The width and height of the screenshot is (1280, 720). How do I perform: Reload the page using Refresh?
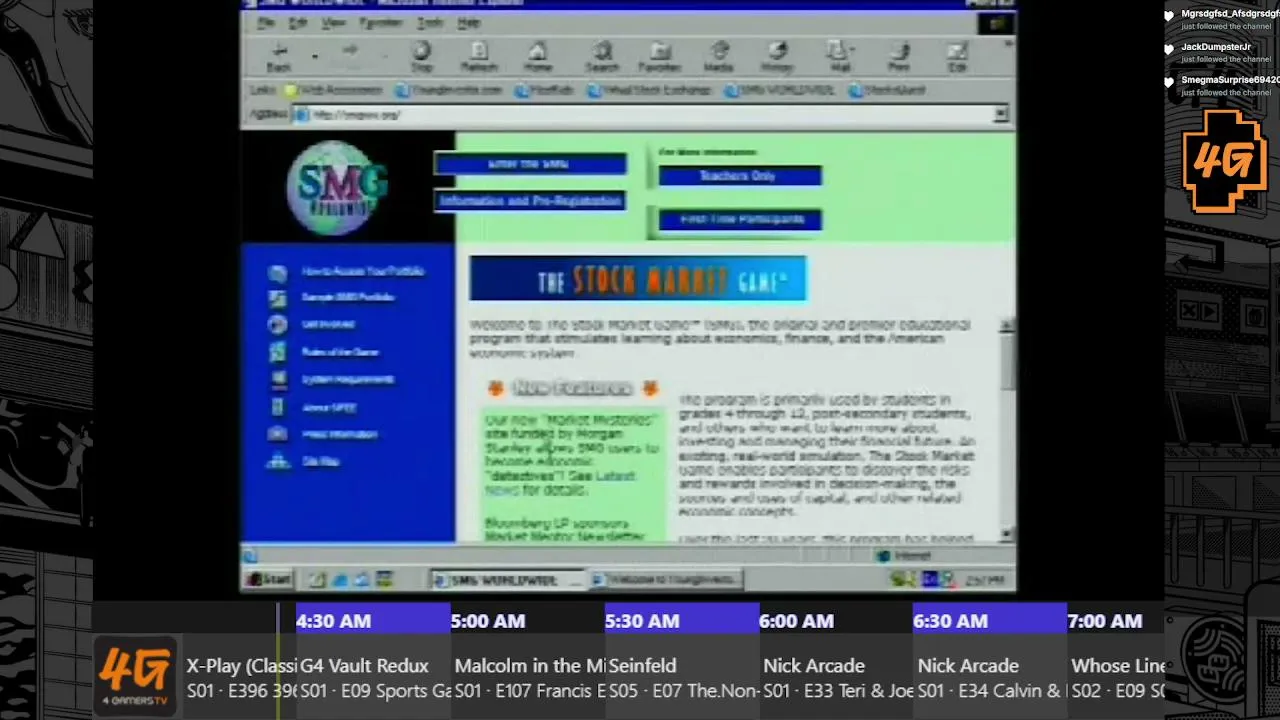coord(479,57)
